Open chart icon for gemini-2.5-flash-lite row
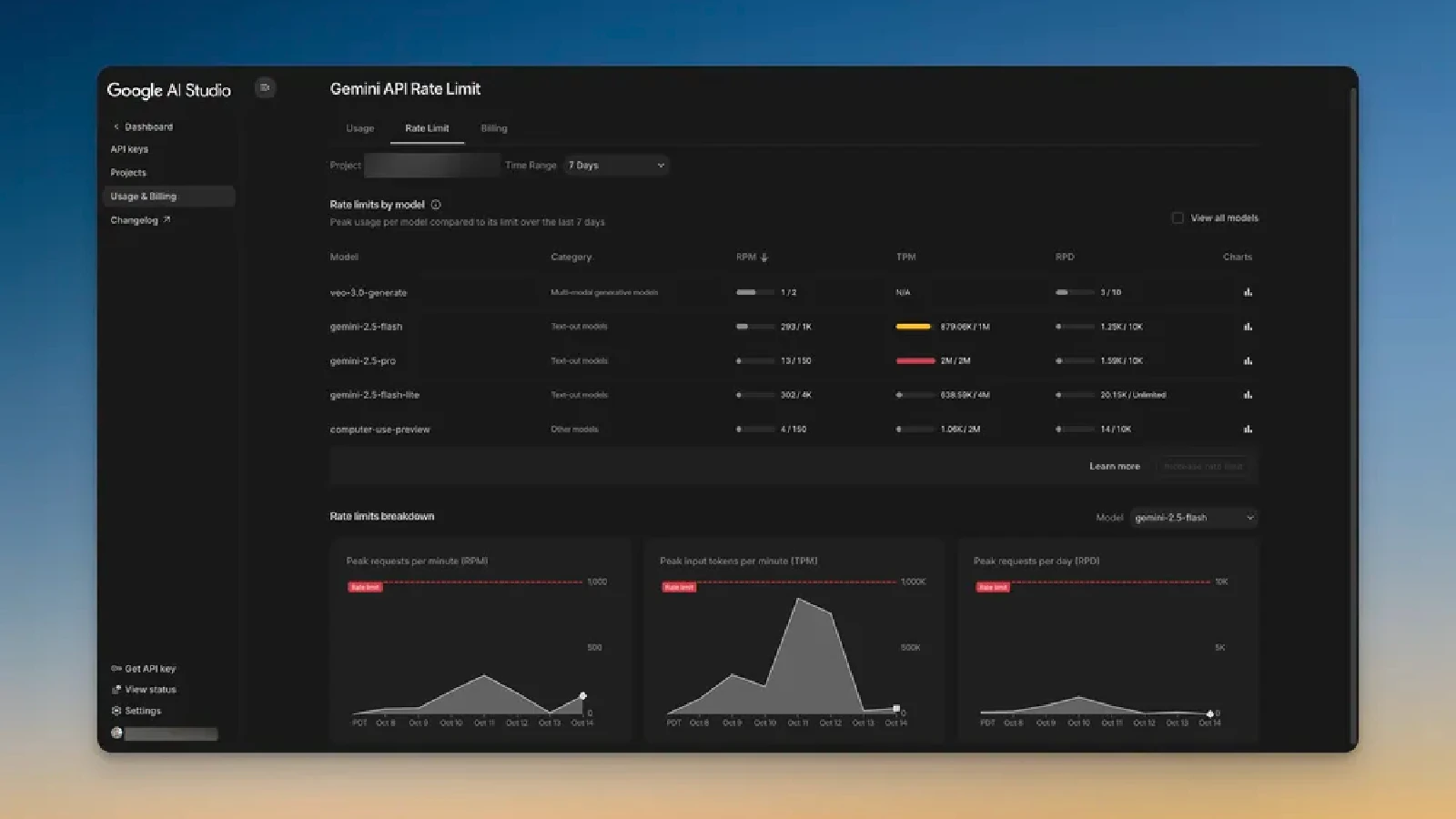The image size is (1456, 819). (1248, 395)
